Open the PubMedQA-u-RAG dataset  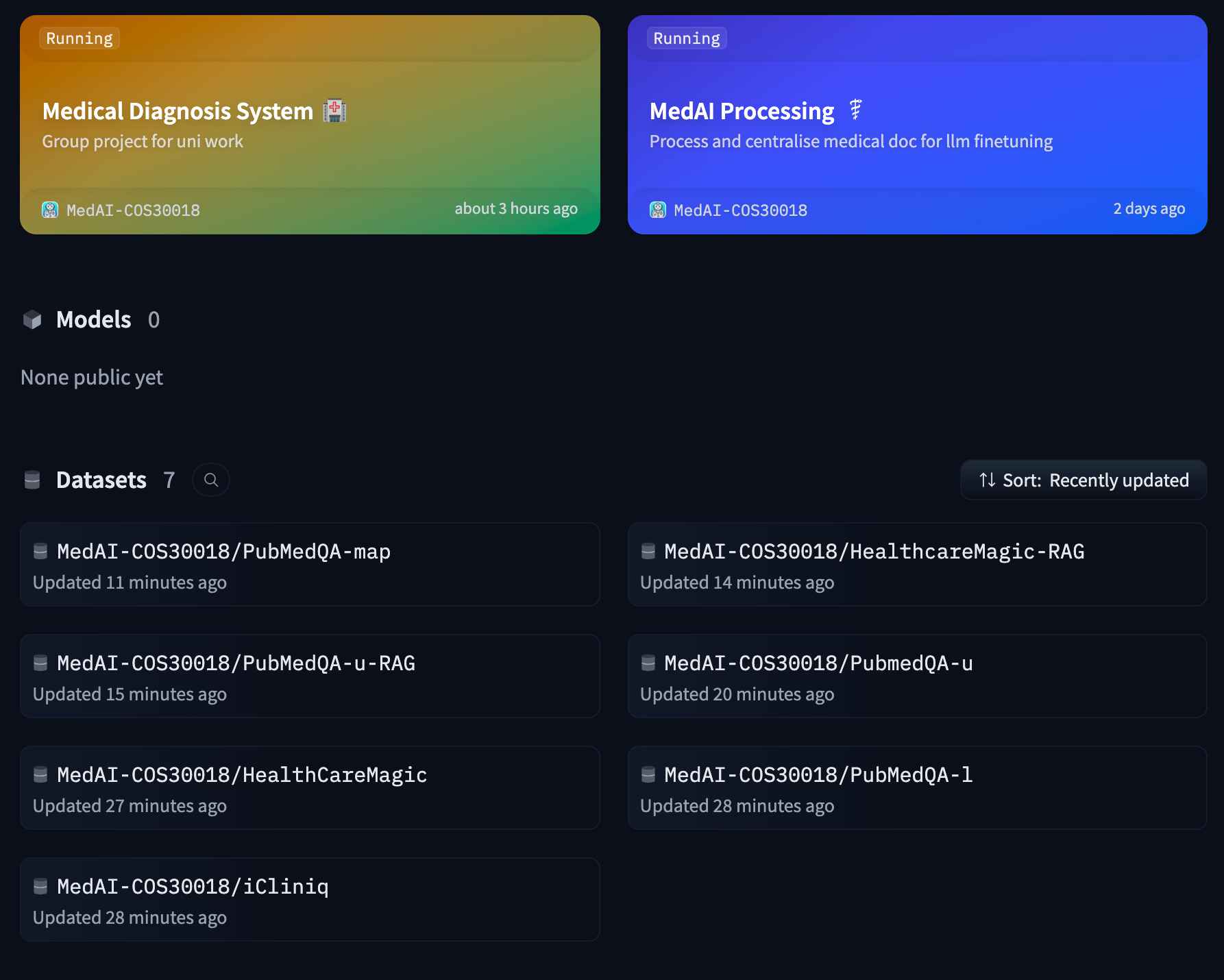pos(236,663)
